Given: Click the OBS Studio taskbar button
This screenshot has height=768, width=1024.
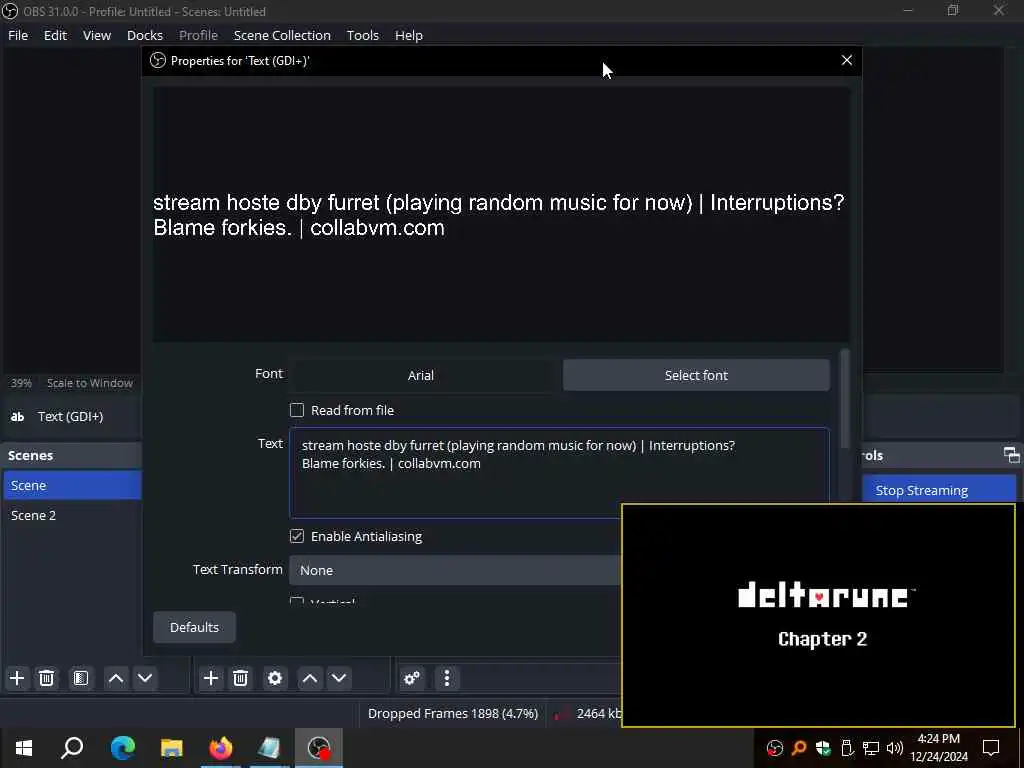Looking at the screenshot, I should [x=319, y=748].
